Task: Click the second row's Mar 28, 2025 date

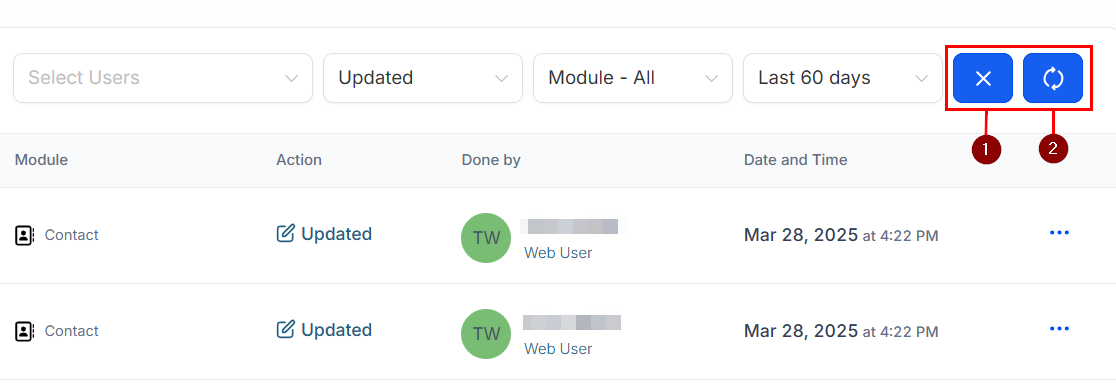Action: point(801,331)
